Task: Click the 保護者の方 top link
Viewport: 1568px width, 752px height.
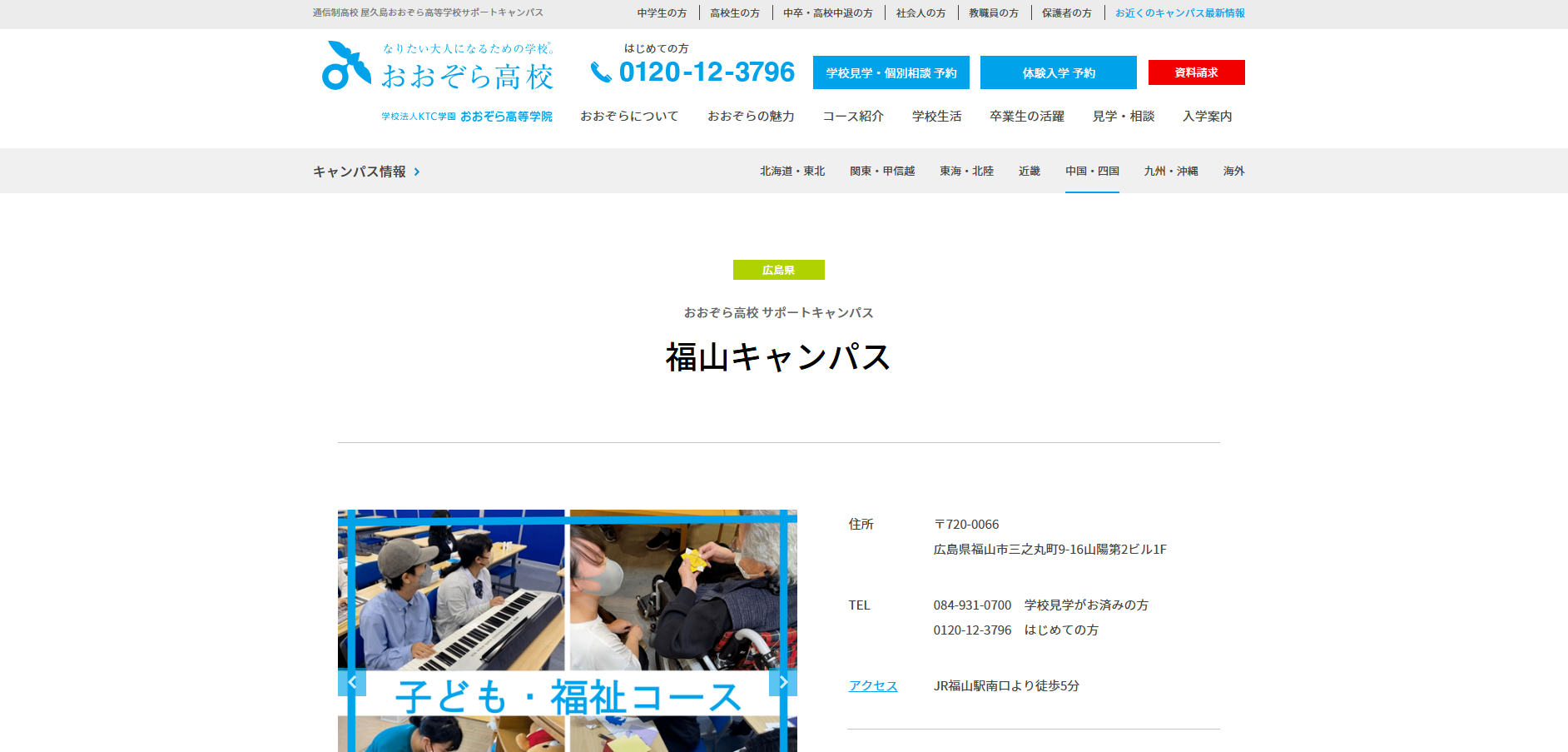Action: [x=1067, y=13]
